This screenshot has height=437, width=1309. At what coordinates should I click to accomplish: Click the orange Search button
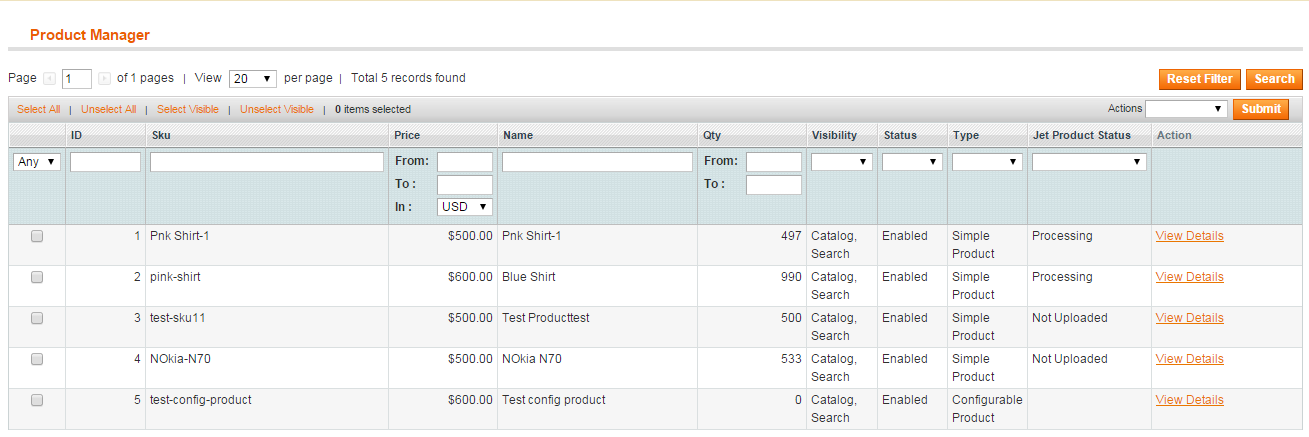click(x=1274, y=79)
